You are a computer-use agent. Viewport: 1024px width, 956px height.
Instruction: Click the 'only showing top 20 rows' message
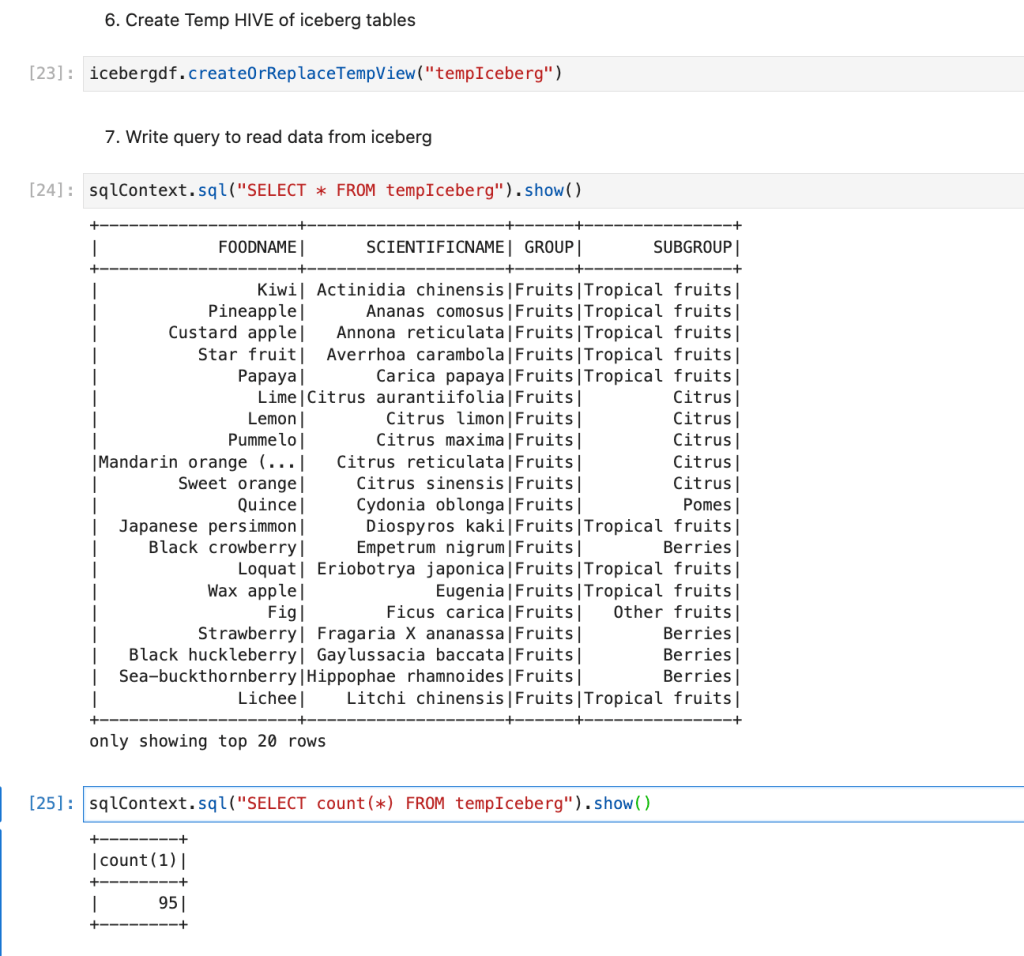coord(207,741)
